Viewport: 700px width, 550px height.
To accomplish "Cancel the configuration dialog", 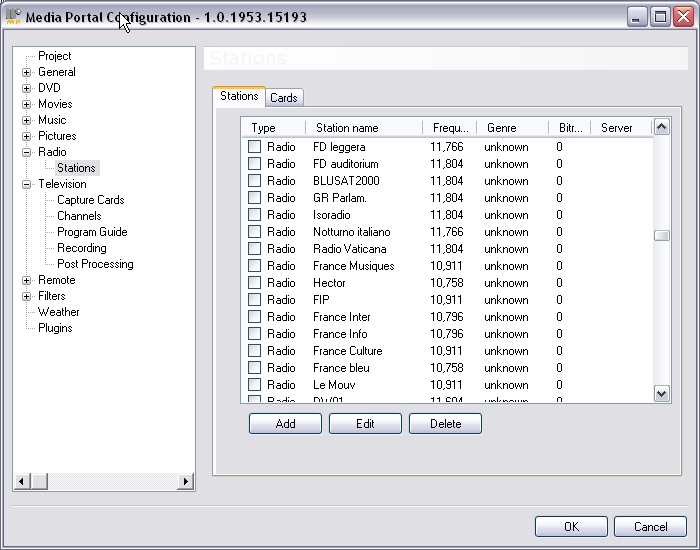I will [x=650, y=526].
